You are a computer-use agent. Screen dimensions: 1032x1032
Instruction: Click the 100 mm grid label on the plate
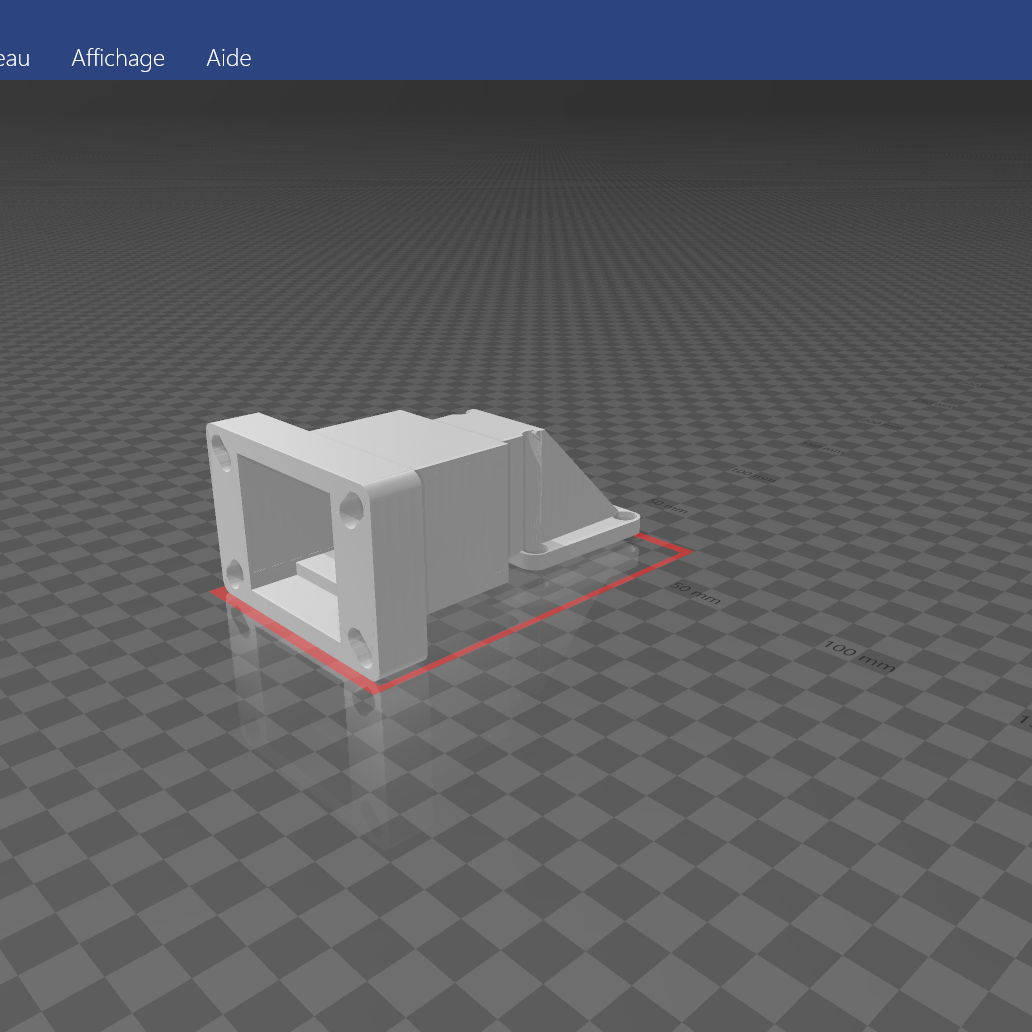click(x=860, y=656)
